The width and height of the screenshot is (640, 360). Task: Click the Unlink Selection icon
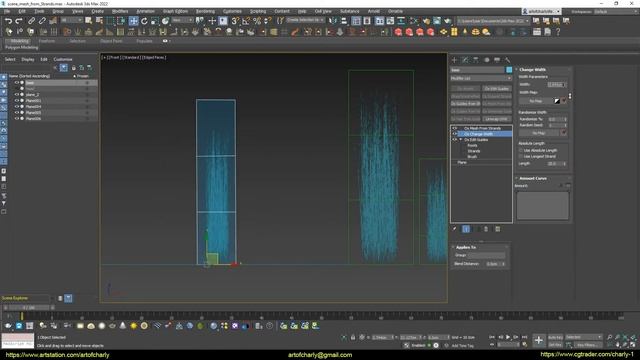click(42, 21)
